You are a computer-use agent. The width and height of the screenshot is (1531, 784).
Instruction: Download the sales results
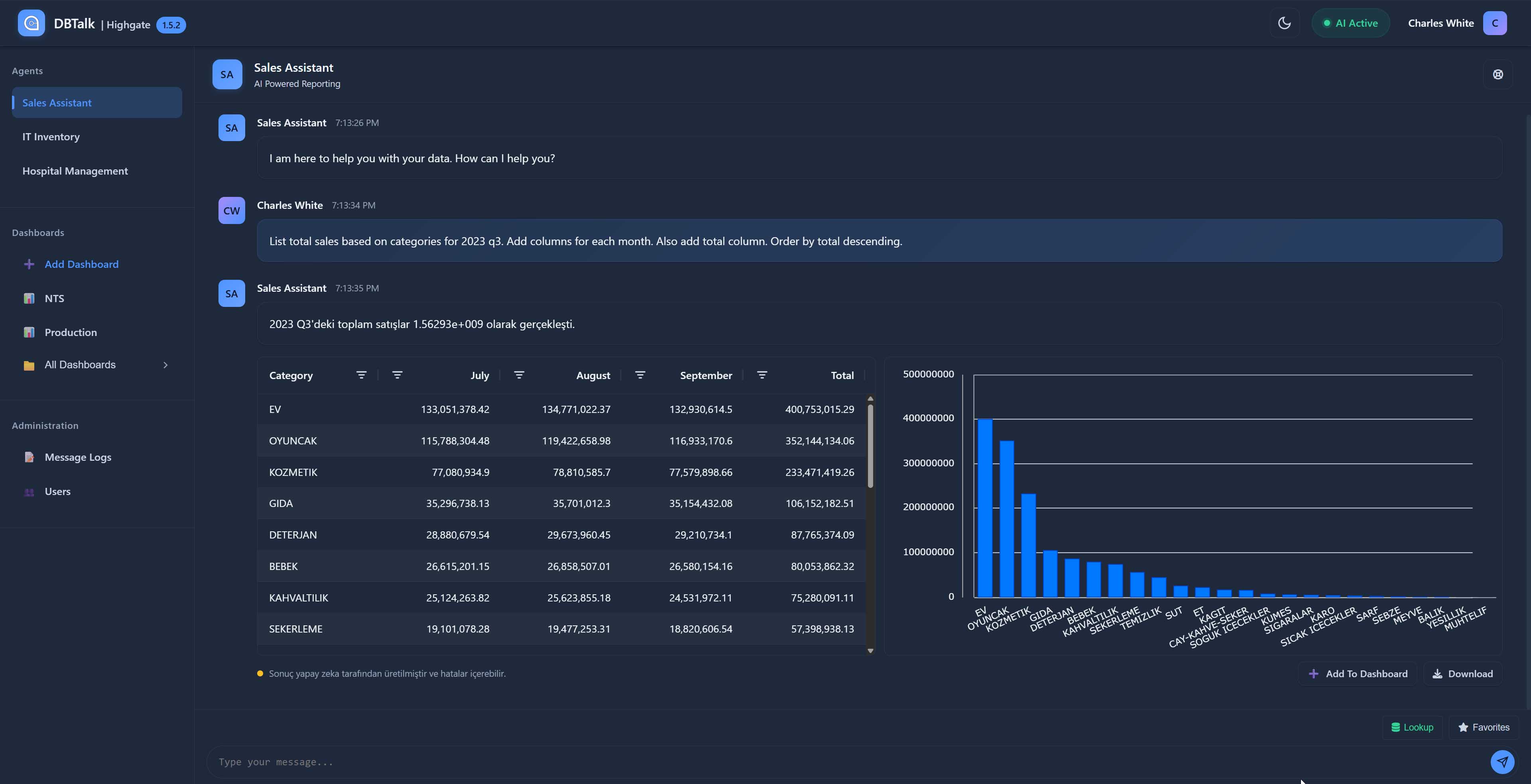coord(1463,674)
